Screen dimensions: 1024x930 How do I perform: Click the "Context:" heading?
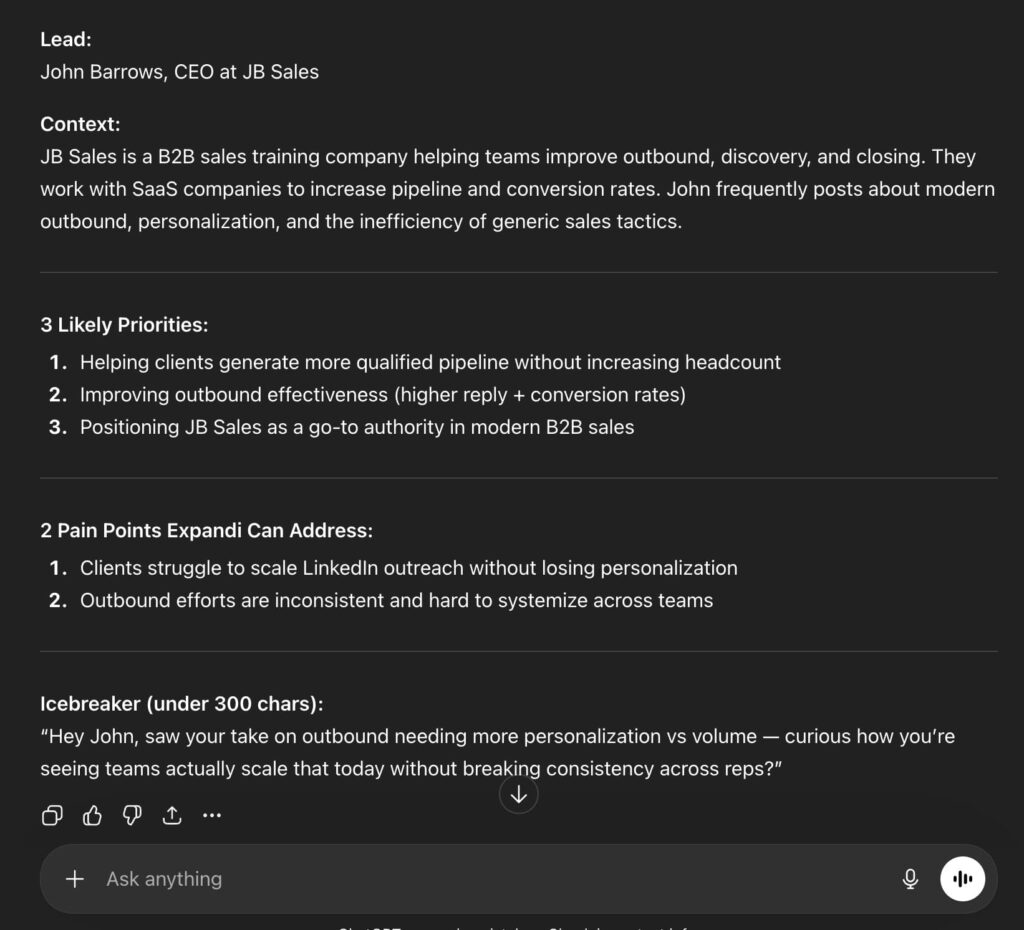tap(80, 125)
